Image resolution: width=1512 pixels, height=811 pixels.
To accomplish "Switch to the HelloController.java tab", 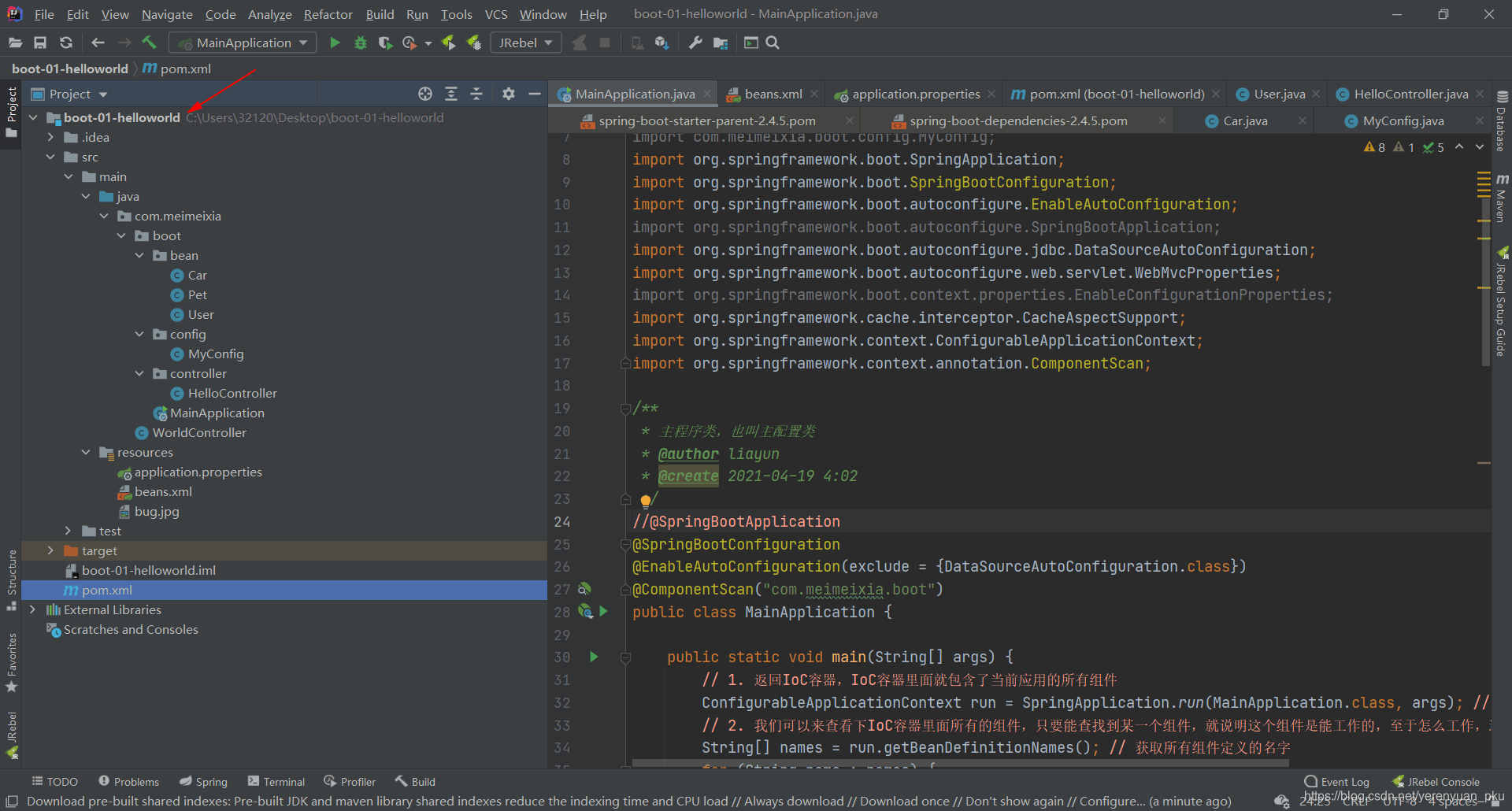I will pos(1410,94).
